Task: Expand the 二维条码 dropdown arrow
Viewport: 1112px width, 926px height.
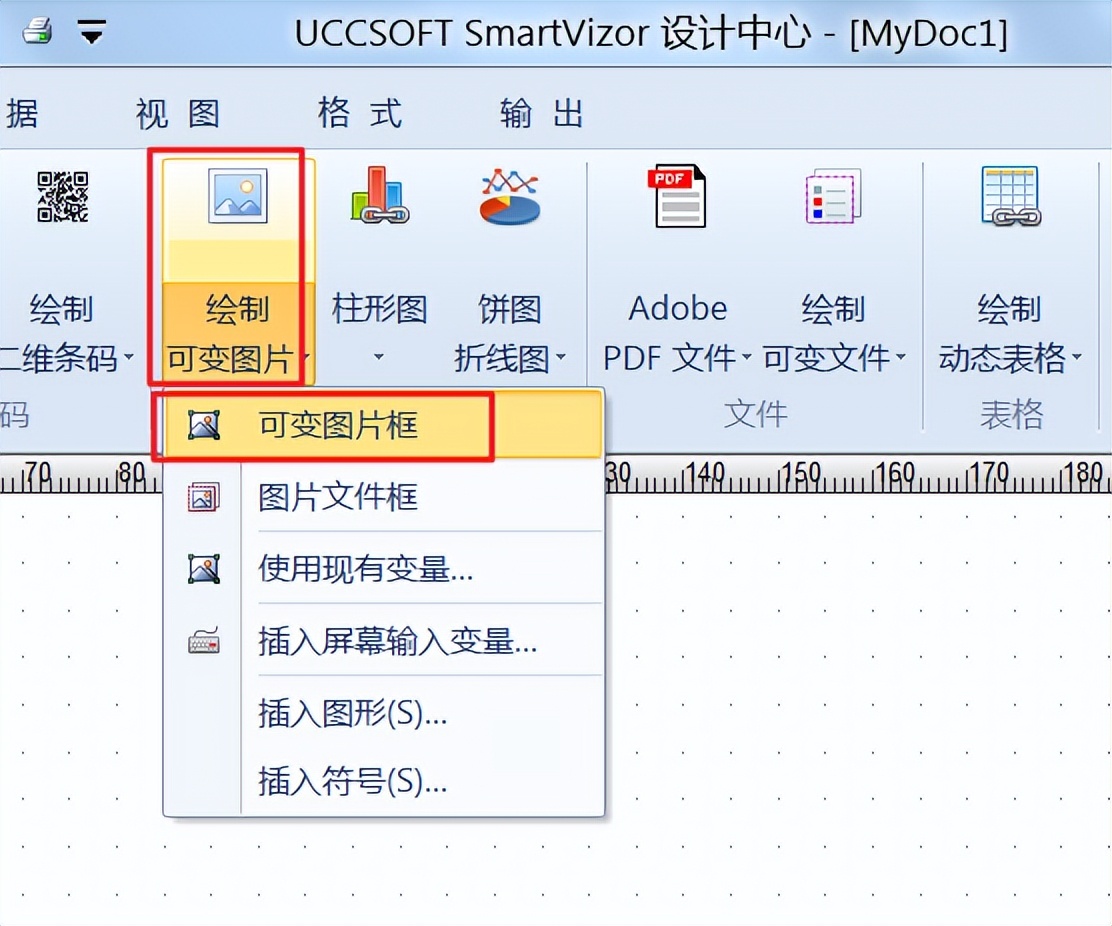Action: click(129, 356)
